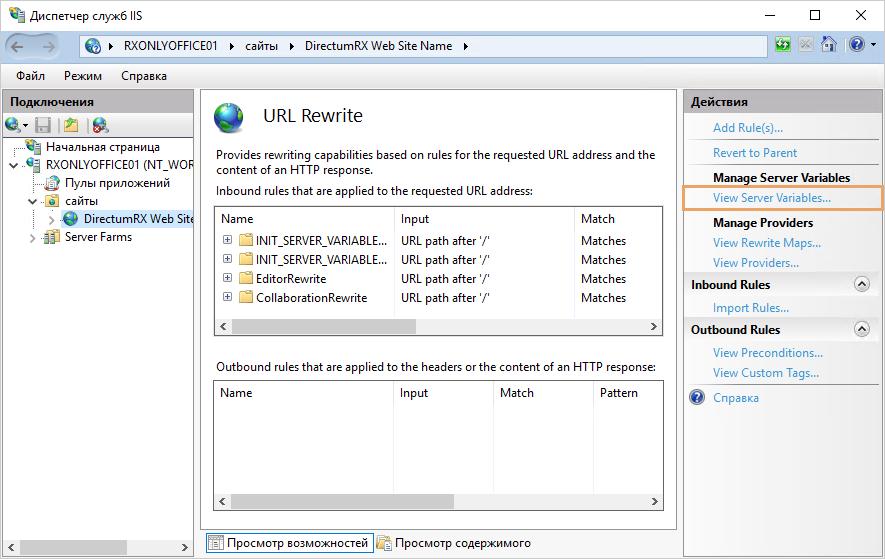
Task: Click the Up folder icon in Connections toolbar
Action: pyautogui.click(x=71, y=125)
